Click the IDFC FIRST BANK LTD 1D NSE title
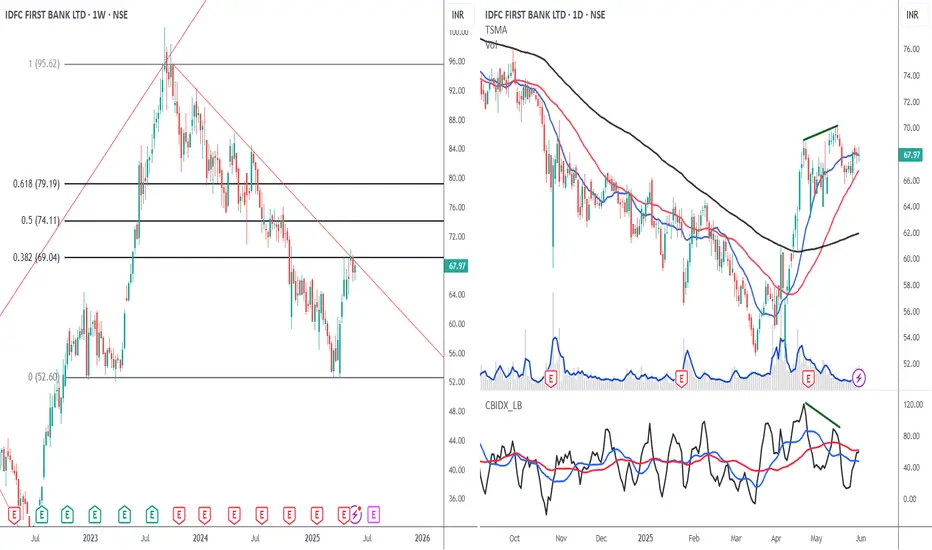Screen dimensions: 932x550 [545, 15]
